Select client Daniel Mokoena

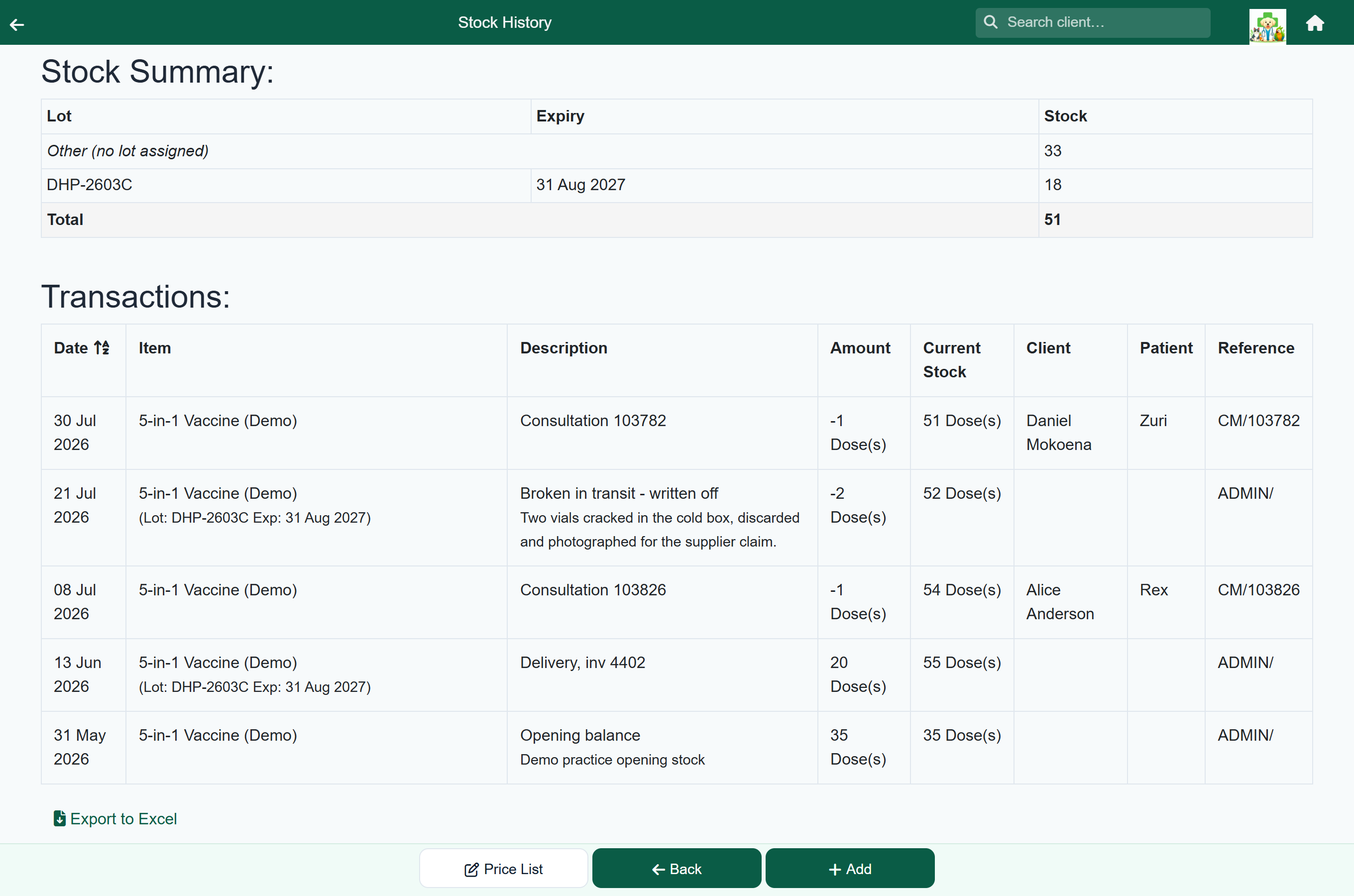pos(1059,433)
